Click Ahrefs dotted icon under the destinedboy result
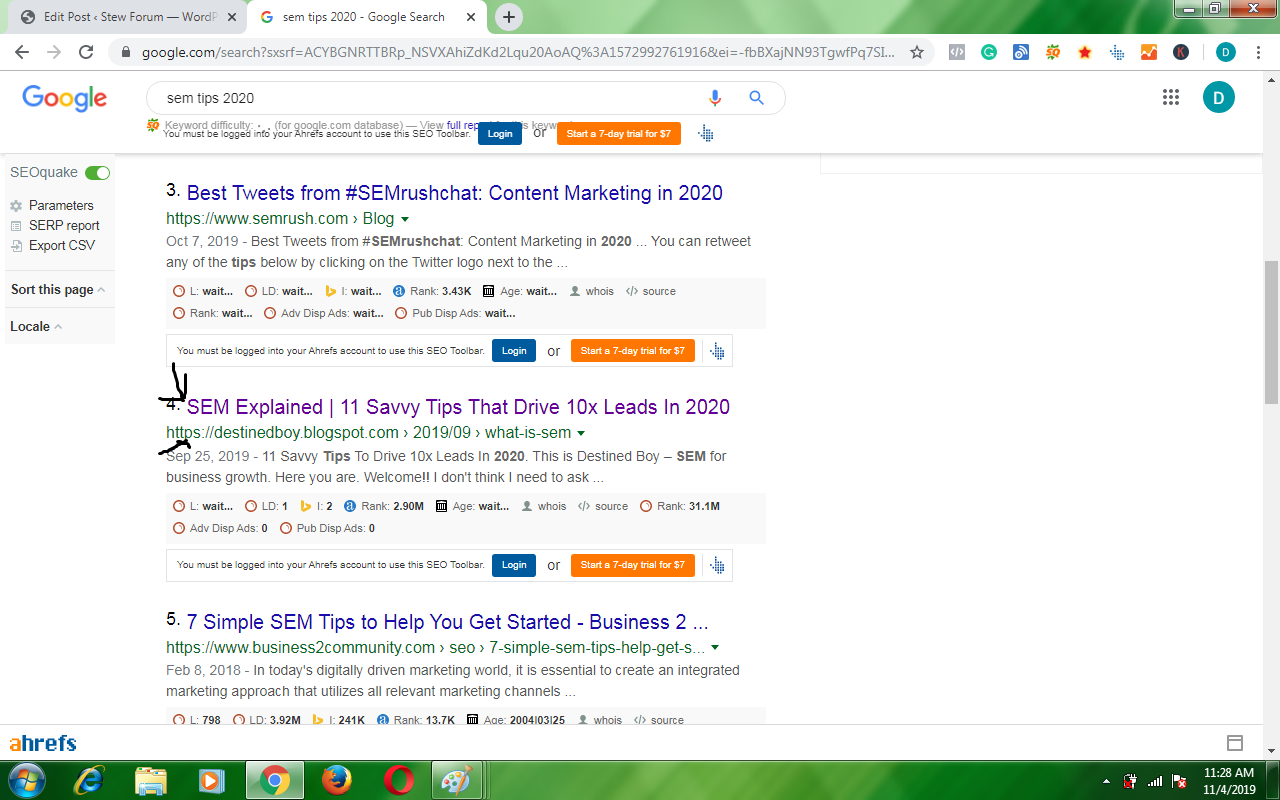This screenshot has width=1280, height=800. (x=718, y=565)
